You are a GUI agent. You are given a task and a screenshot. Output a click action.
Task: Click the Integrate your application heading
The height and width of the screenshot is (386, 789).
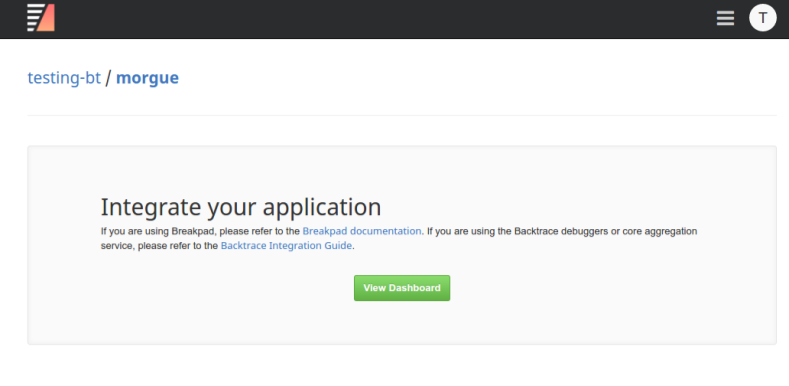click(x=241, y=207)
